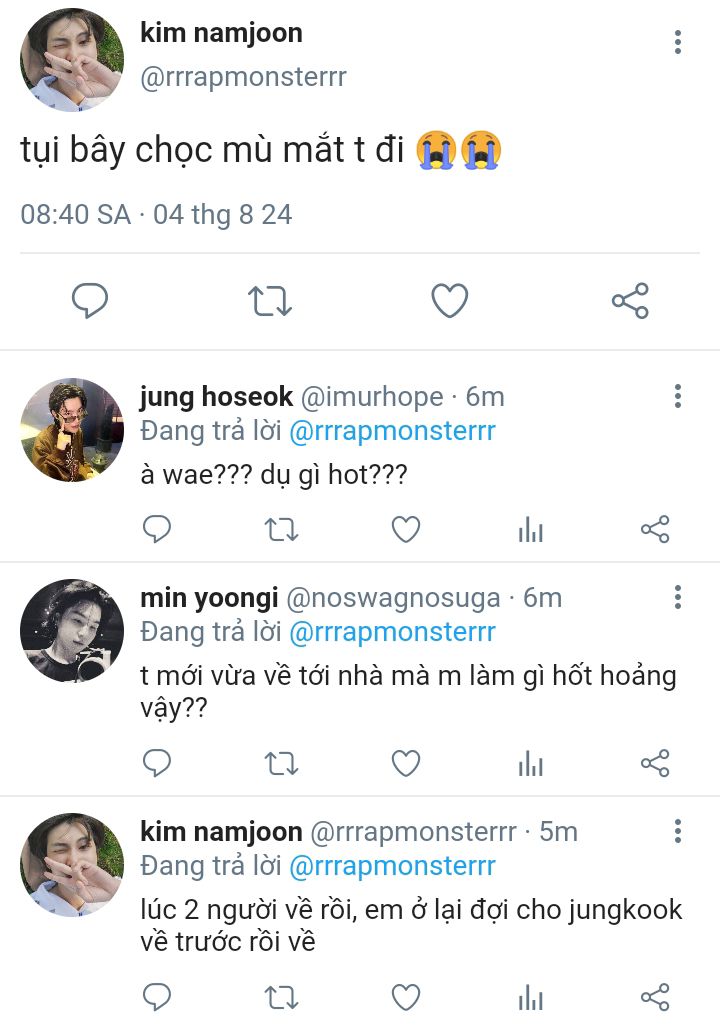Image resolution: width=720 pixels, height=1027 pixels.
Task: Reply to the main kim namjoon tweet
Action: 90,300
